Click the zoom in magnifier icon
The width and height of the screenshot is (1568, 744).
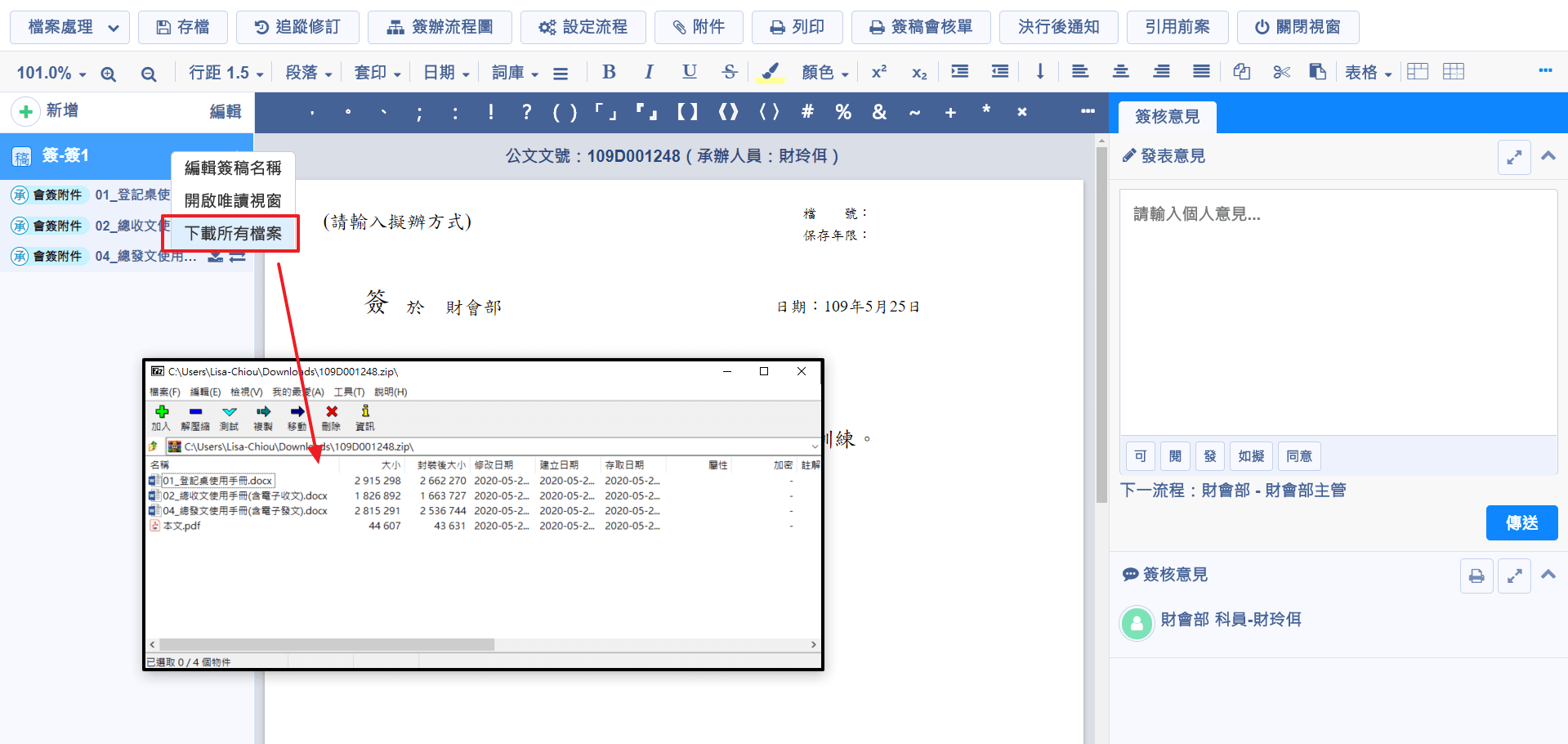click(x=108, y=74)
